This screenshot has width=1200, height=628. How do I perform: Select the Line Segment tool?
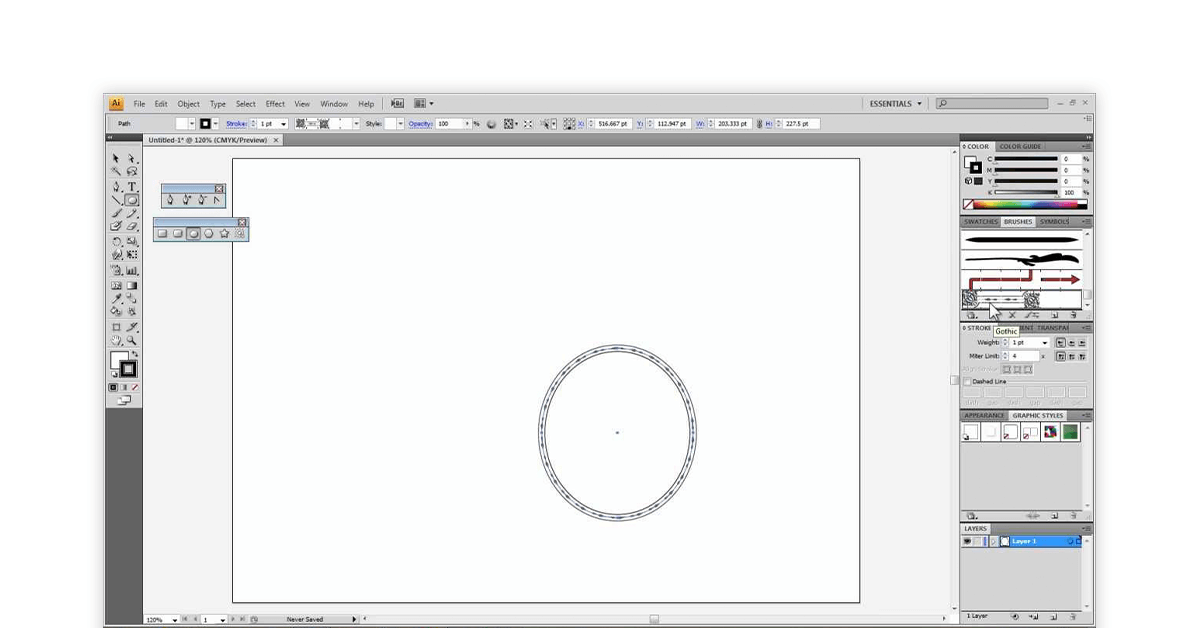pos(115,199)
